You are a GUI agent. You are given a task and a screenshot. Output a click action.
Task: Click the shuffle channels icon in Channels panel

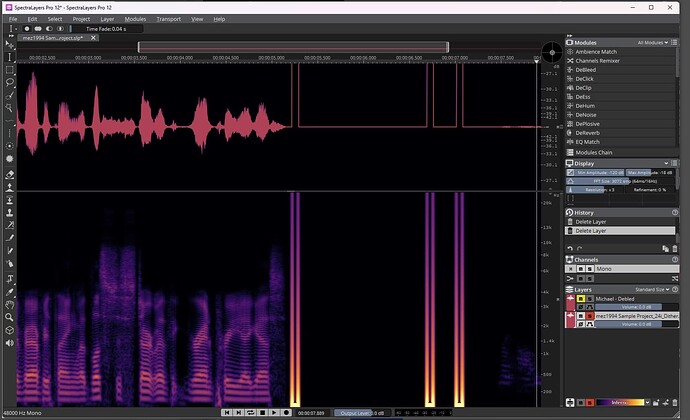675,279
